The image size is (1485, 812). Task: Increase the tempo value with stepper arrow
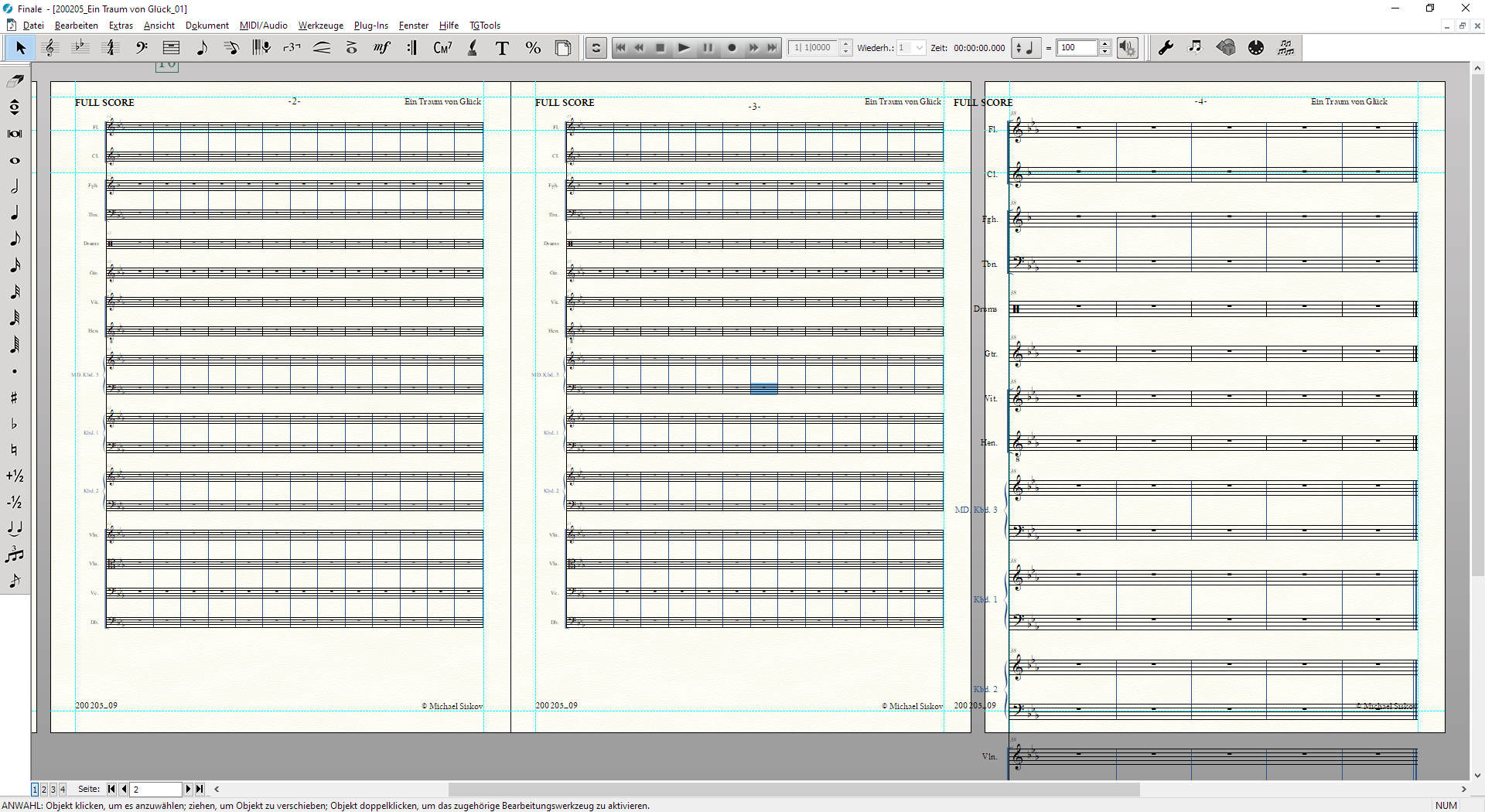[1105, 44]
